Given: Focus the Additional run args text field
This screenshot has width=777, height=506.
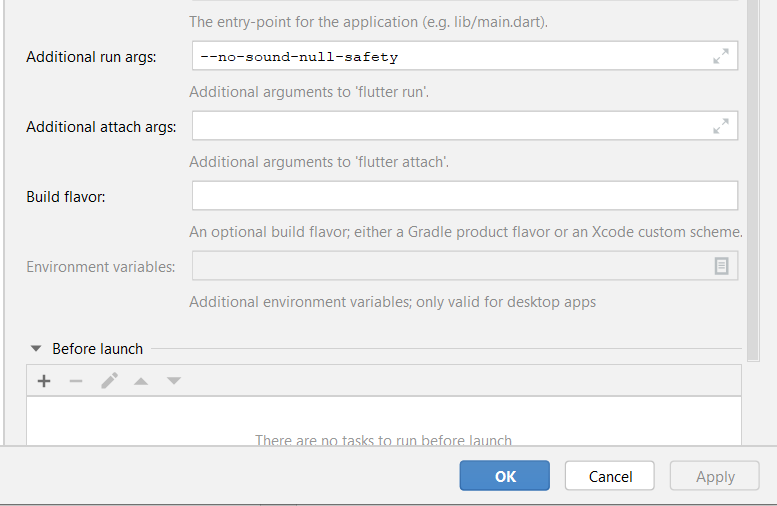Looking at the screenshot, I should pos(450,57).
